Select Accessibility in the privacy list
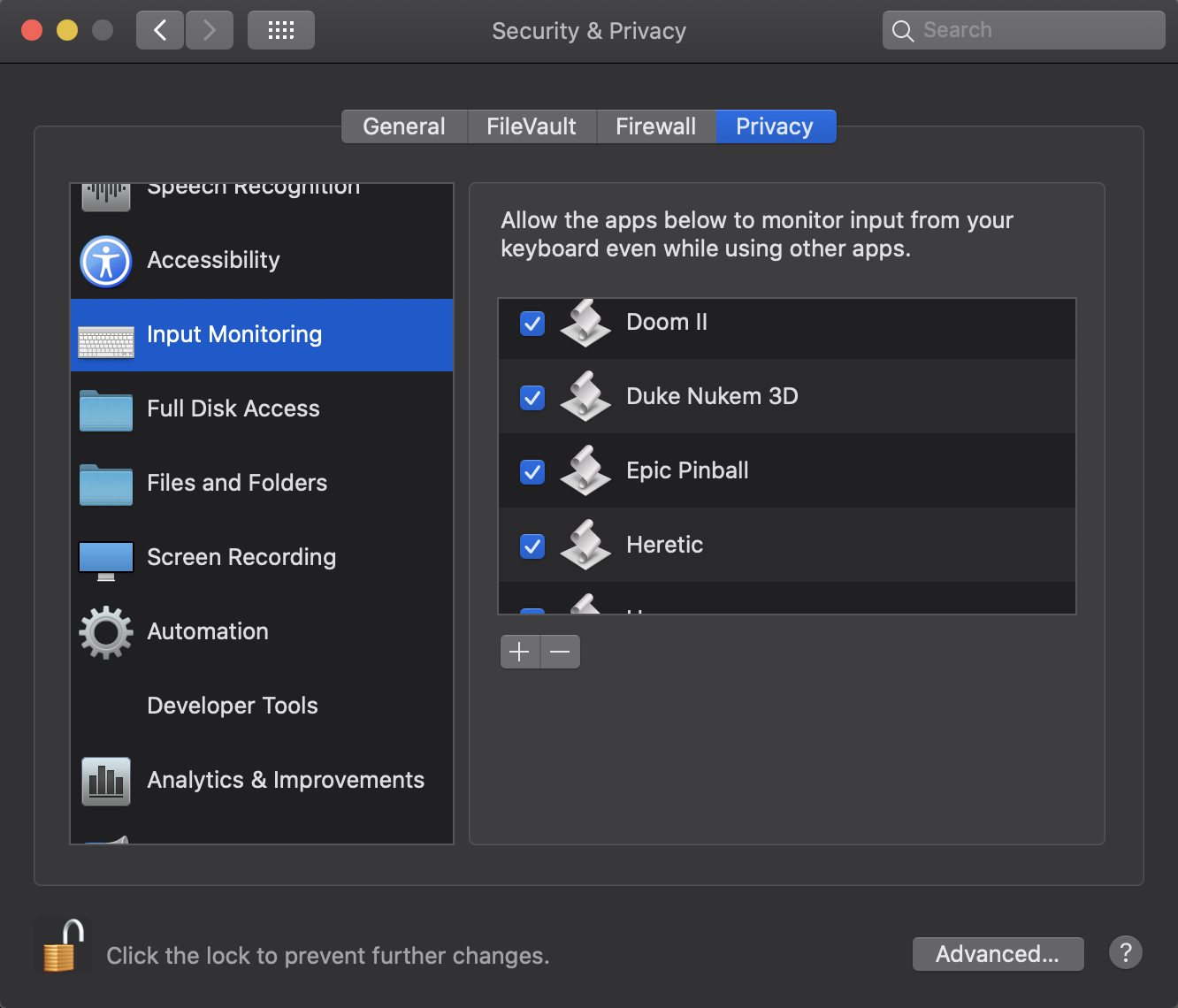Screen dimensions: 1178x1008 (x=262, y=261)
